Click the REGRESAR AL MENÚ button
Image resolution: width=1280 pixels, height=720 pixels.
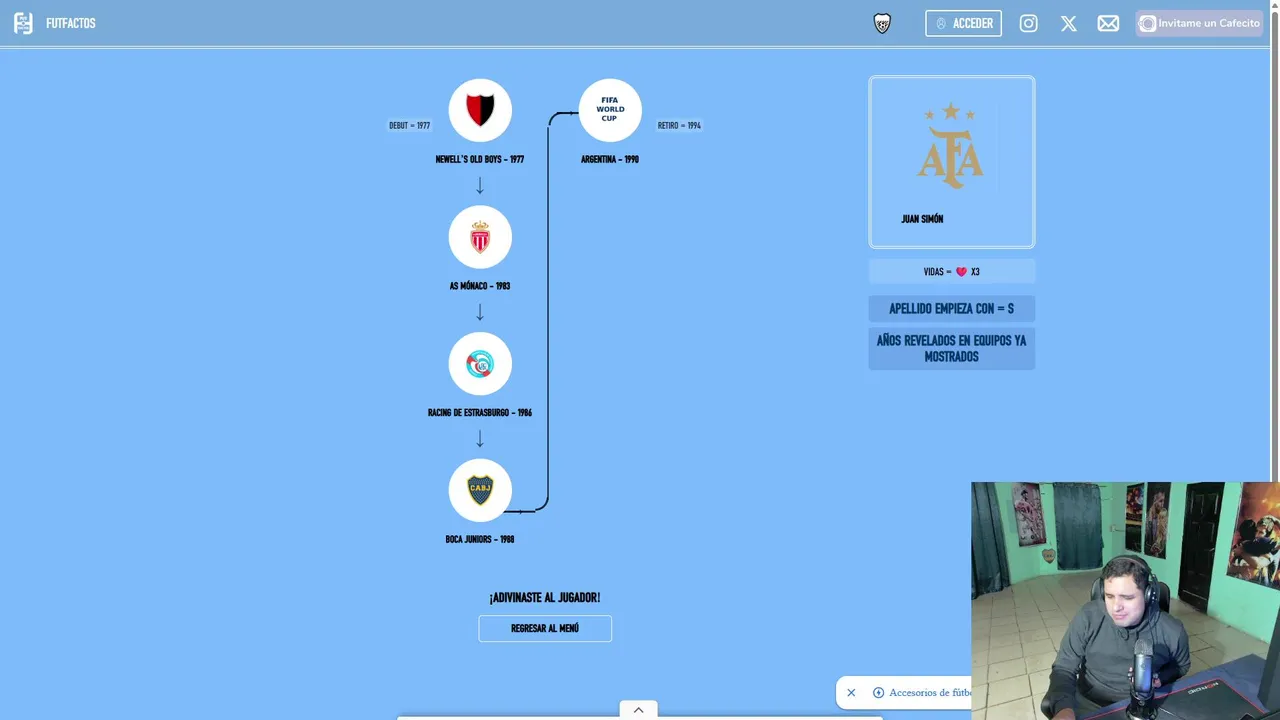pos(545,628)
